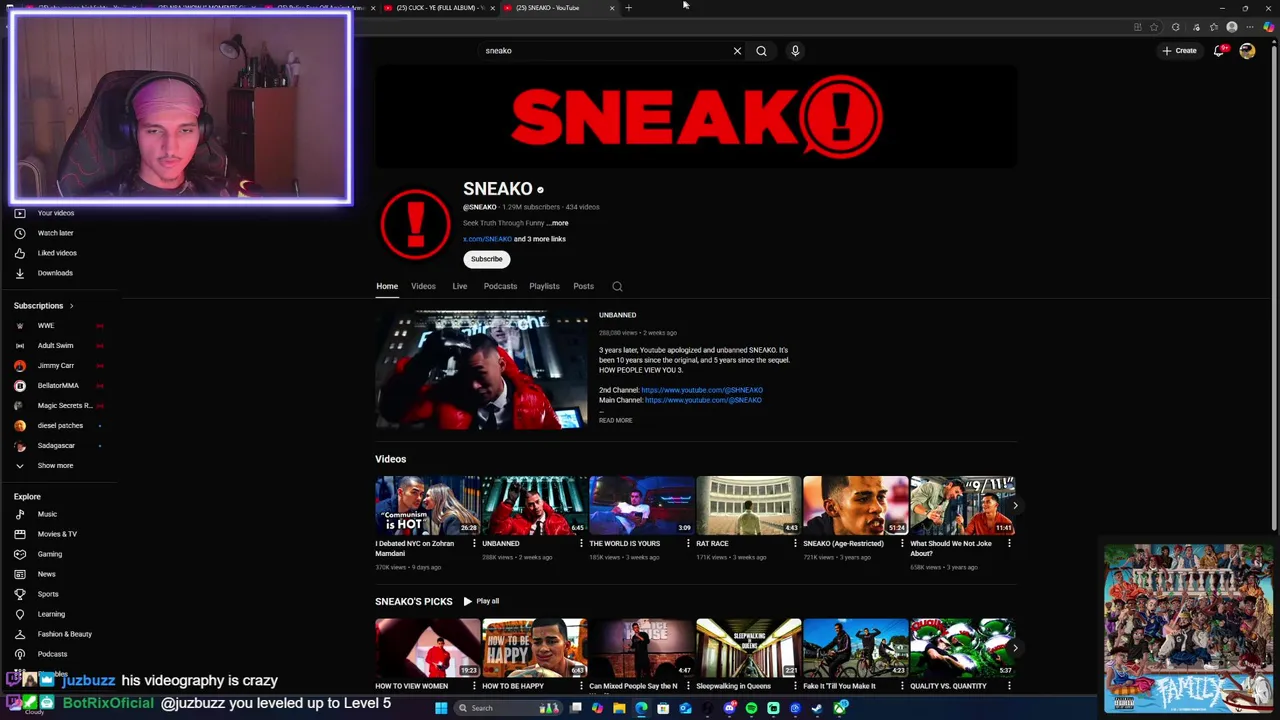Select the Home channel tab
Screen dimensions: 1280x720
coord(387,286)
